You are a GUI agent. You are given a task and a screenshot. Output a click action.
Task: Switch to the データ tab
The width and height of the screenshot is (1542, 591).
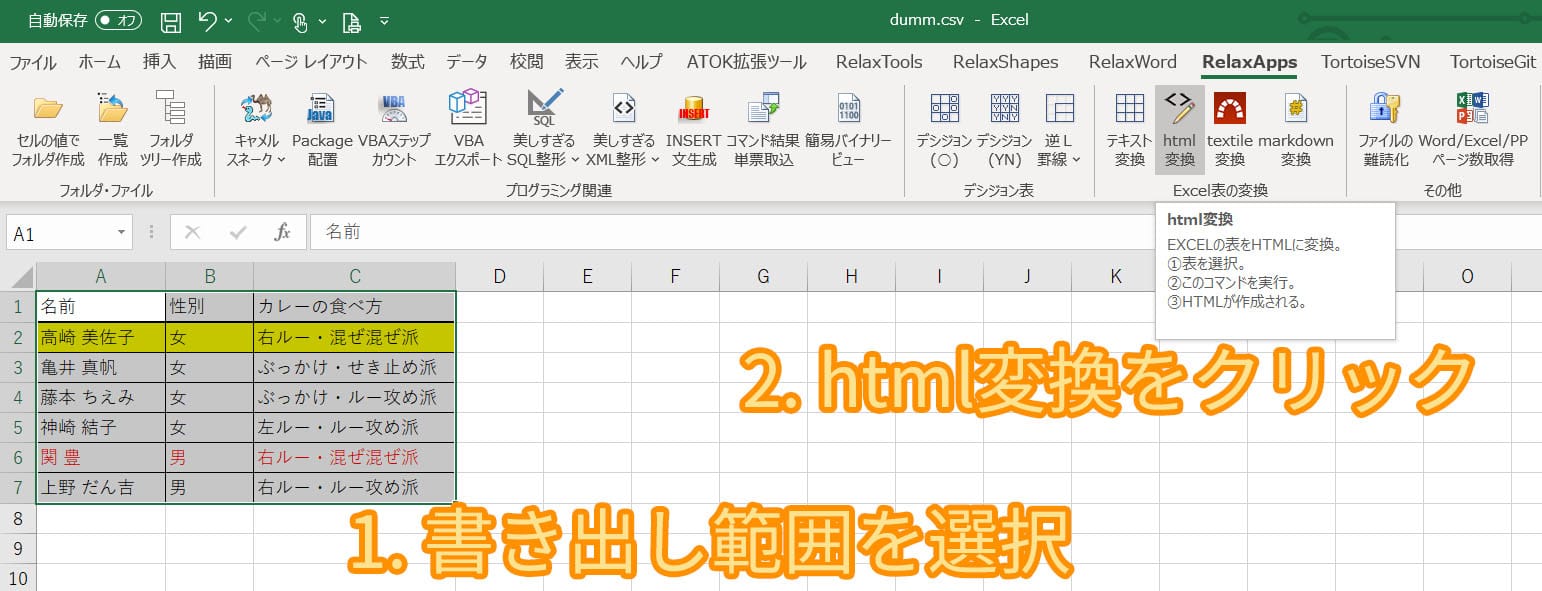point(467,62)
